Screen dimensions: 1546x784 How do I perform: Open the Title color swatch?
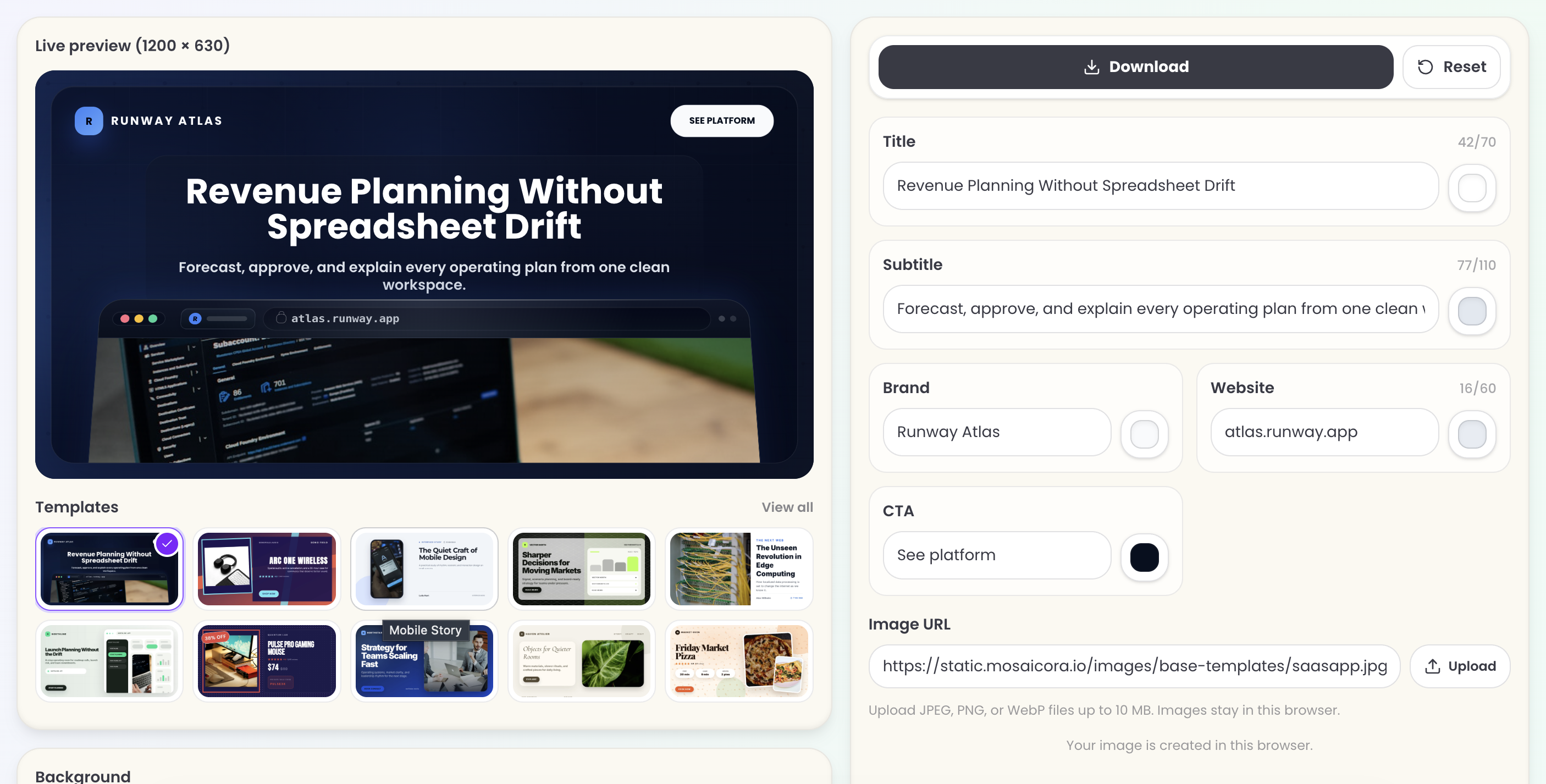point(1472,188)
